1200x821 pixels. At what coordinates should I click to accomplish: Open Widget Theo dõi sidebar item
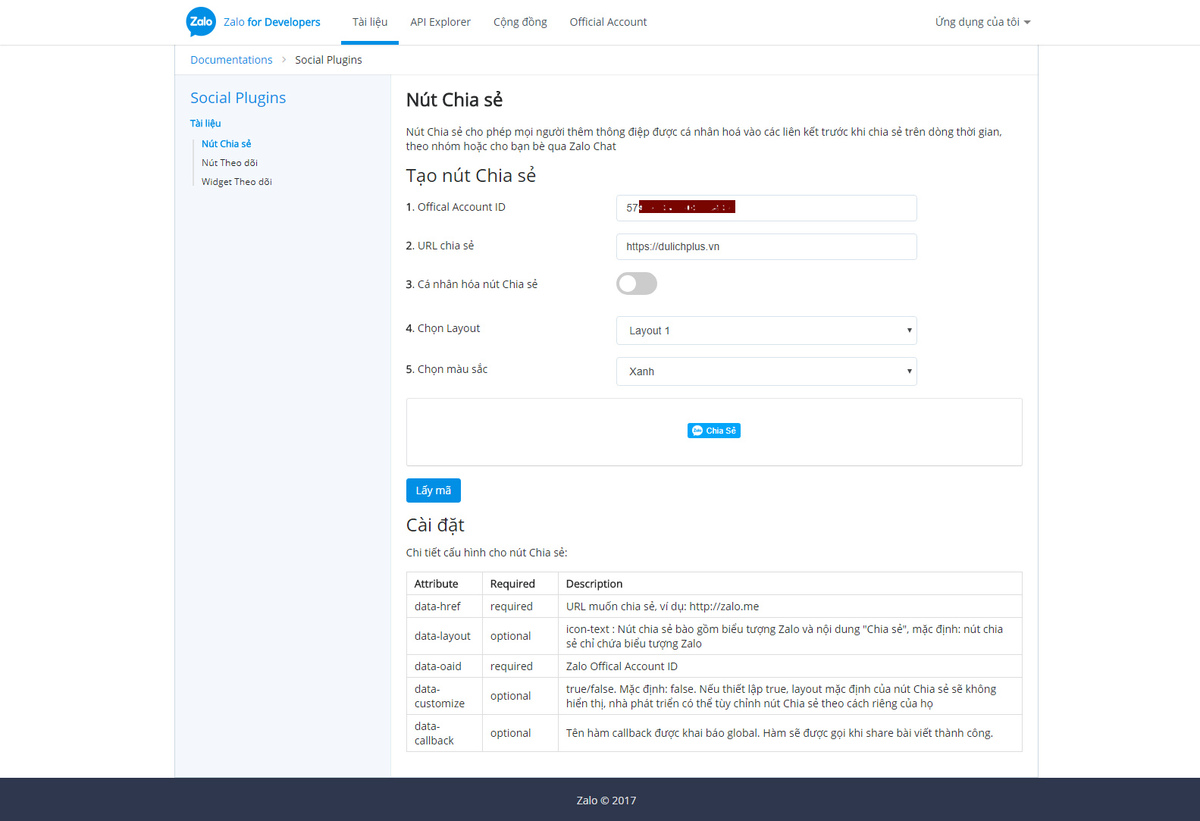(236, 182)
